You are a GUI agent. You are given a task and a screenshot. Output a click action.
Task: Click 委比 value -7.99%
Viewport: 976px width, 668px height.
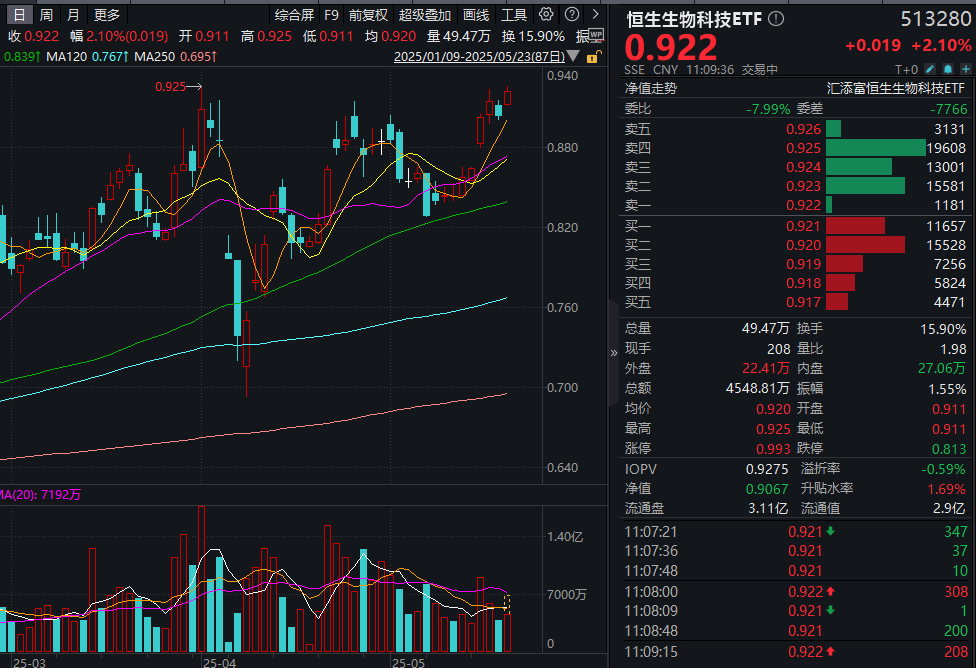(x=767, y=109)
